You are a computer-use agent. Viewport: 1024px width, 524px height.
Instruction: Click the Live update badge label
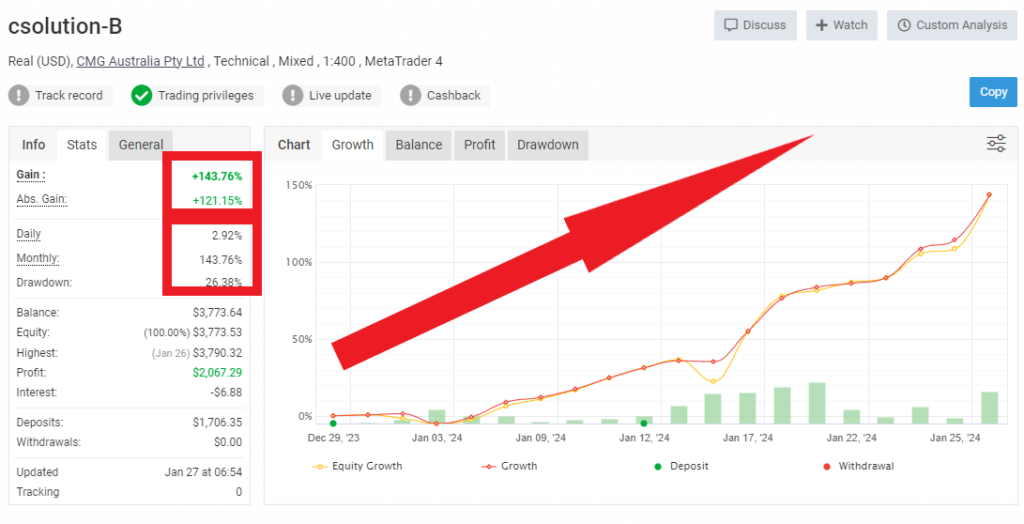[x=340, y=95]
